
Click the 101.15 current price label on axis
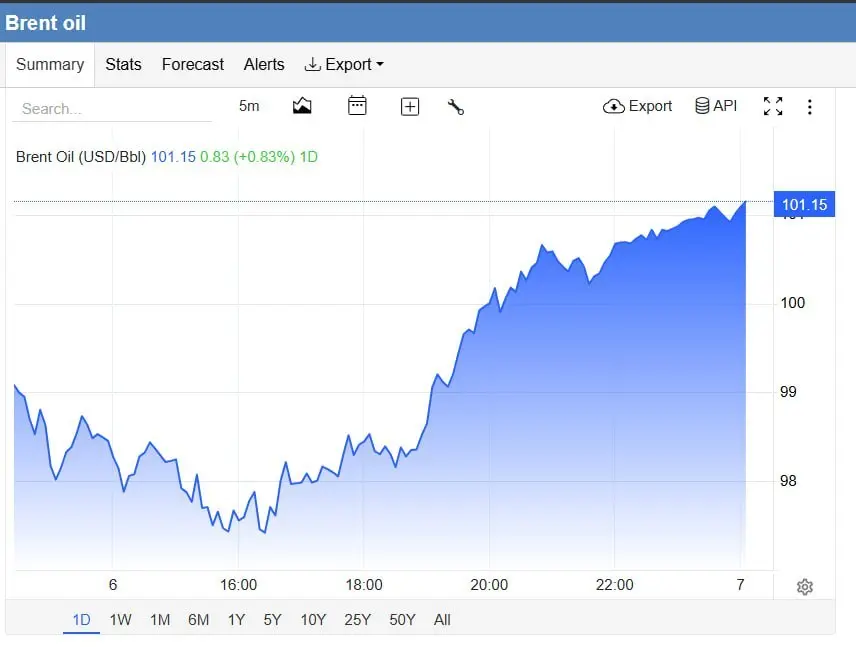tap(804, 205)
